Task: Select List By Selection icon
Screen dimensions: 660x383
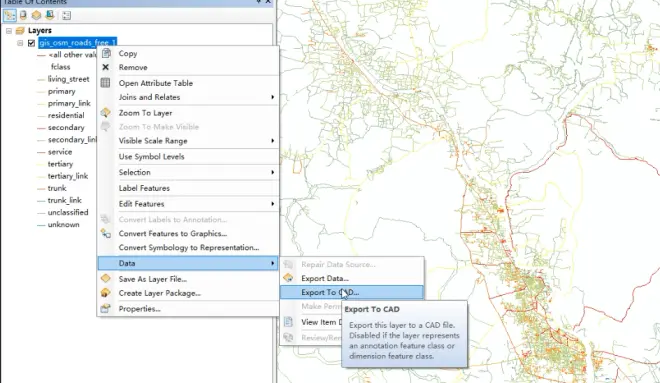Action: [x=50, y=16]
